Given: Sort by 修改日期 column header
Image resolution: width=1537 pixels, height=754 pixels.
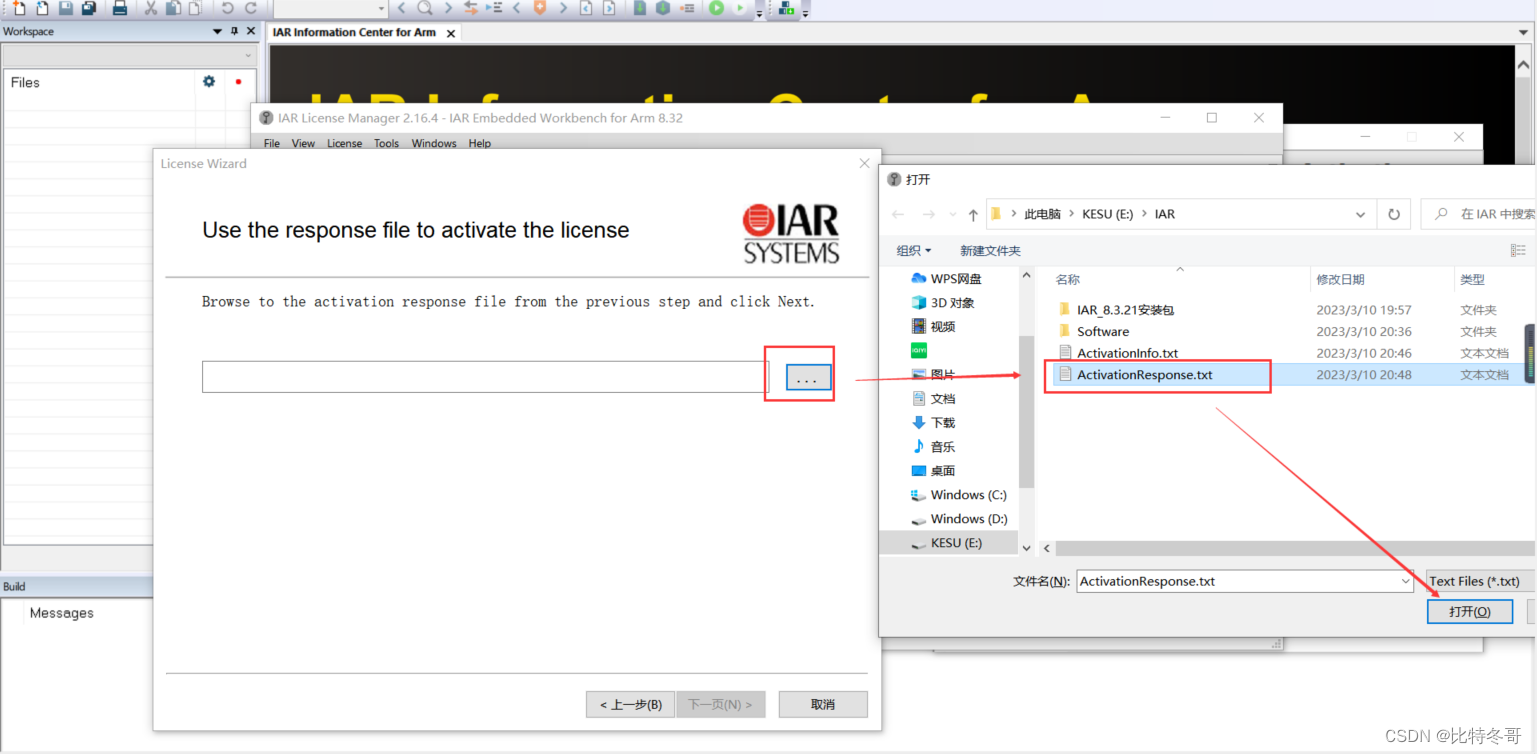Looking at the screenshot, I should [1340, 279].
